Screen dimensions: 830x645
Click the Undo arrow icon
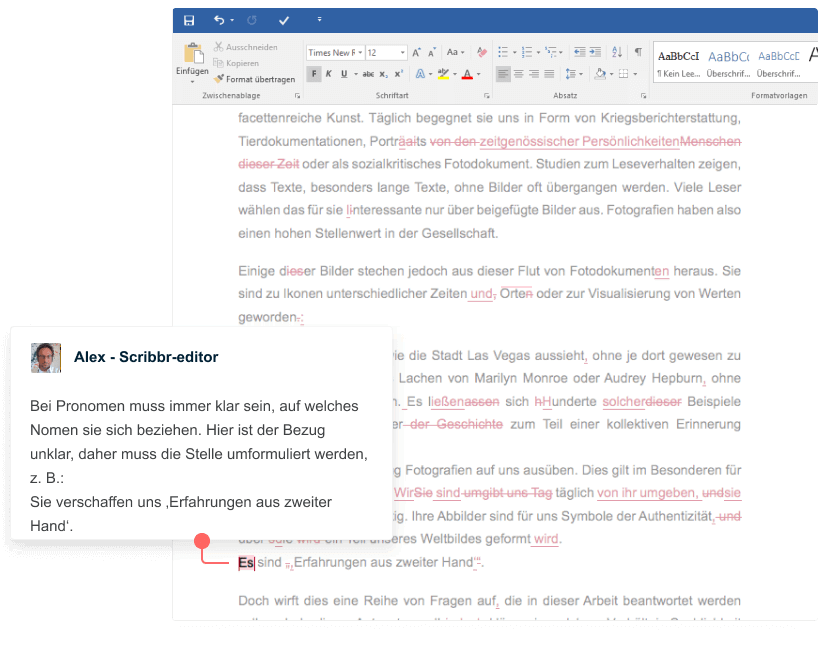[x=219, y=20]
